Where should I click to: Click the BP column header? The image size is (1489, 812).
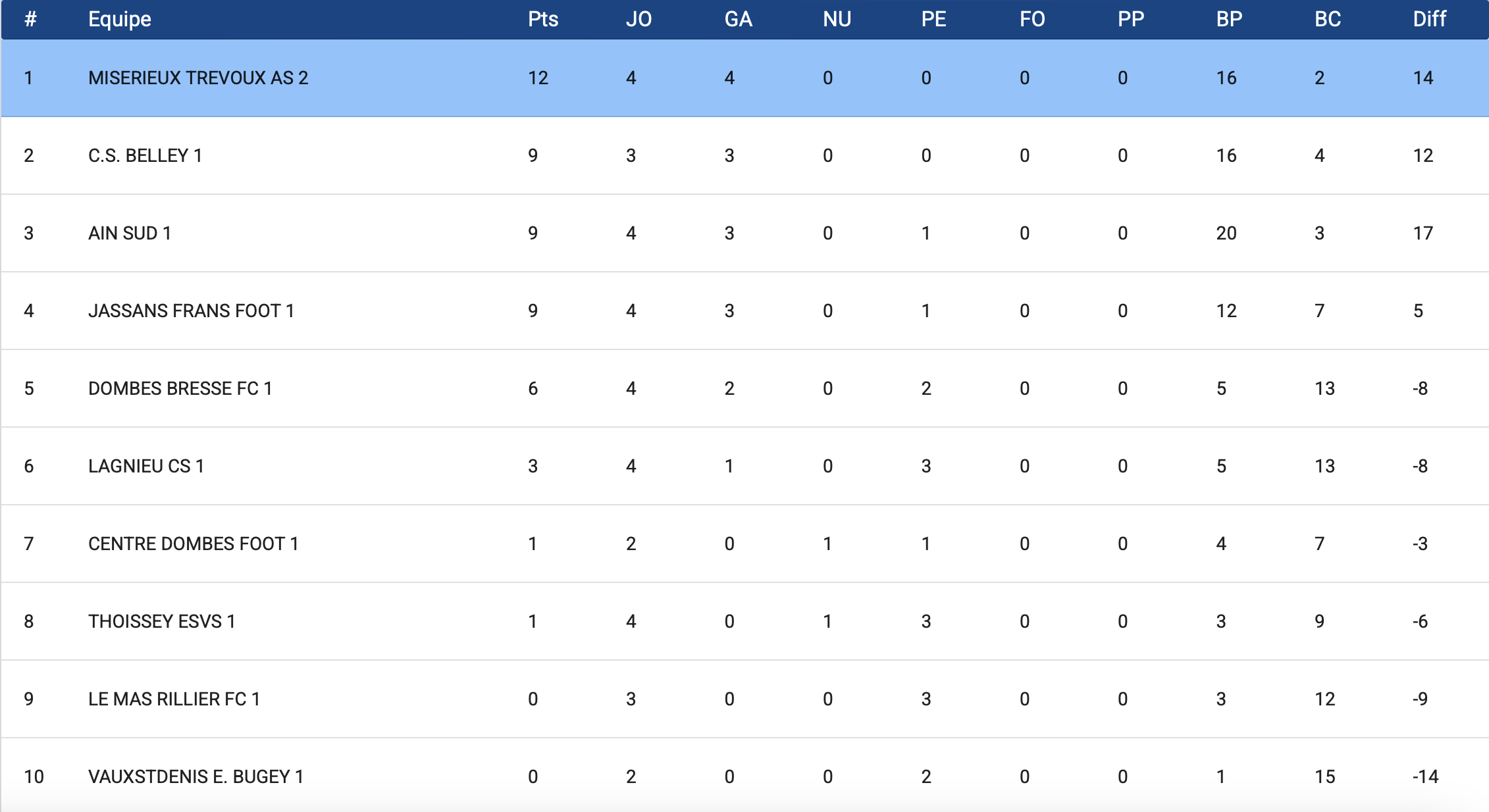click(1228, 19)
